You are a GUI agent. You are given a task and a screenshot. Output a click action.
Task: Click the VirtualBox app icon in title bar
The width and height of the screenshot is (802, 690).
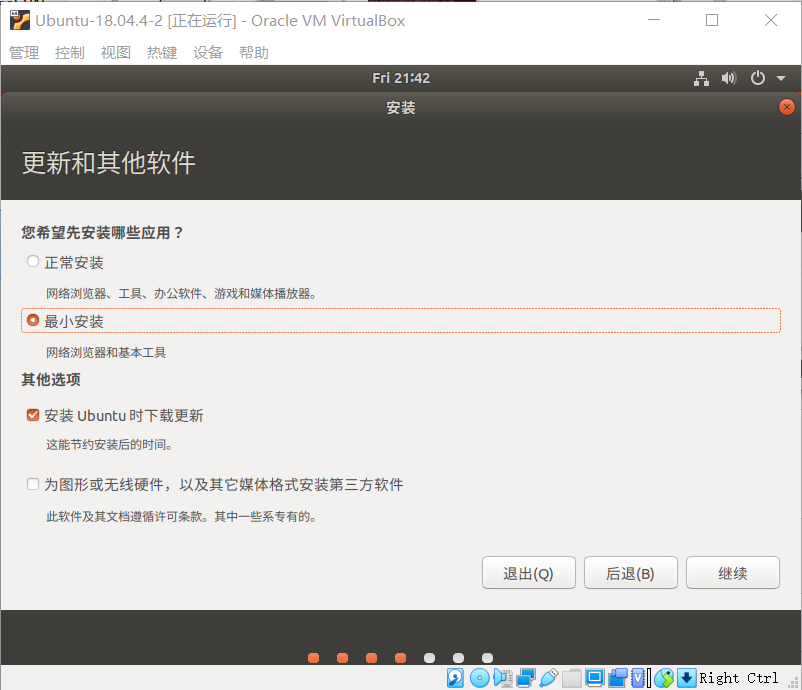pos(19,20)
